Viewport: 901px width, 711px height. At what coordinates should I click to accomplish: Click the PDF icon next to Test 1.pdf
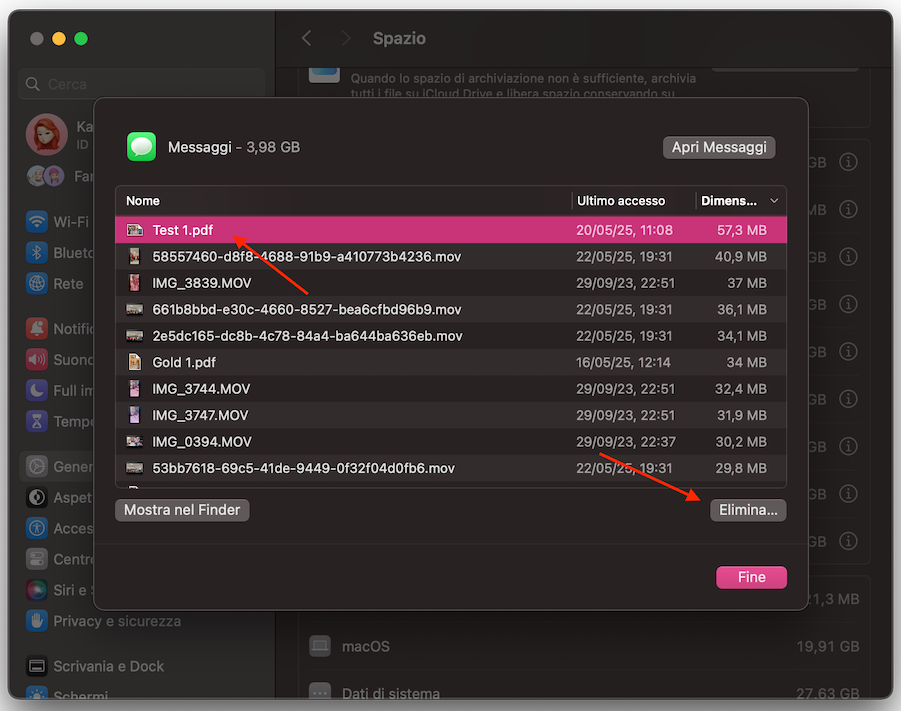[137, 229]
